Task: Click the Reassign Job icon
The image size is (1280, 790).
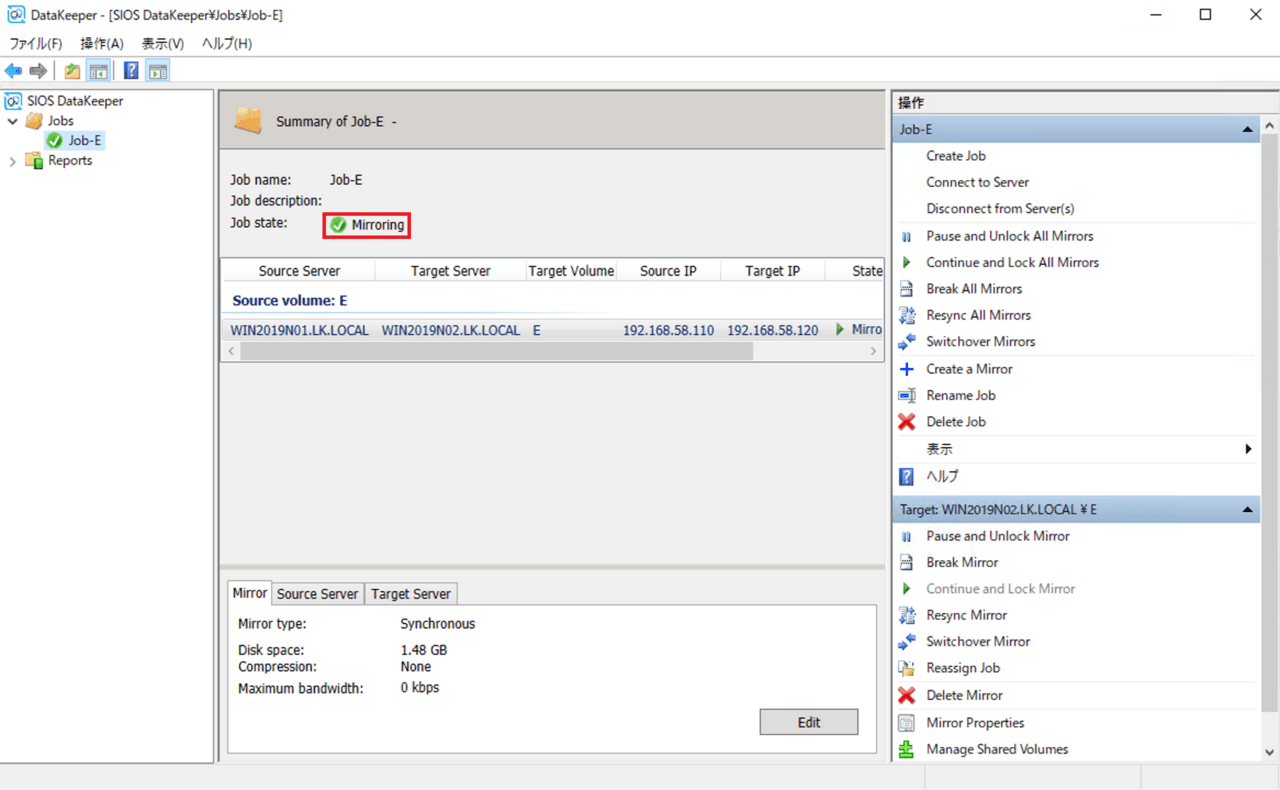Action: coord(906,668)
